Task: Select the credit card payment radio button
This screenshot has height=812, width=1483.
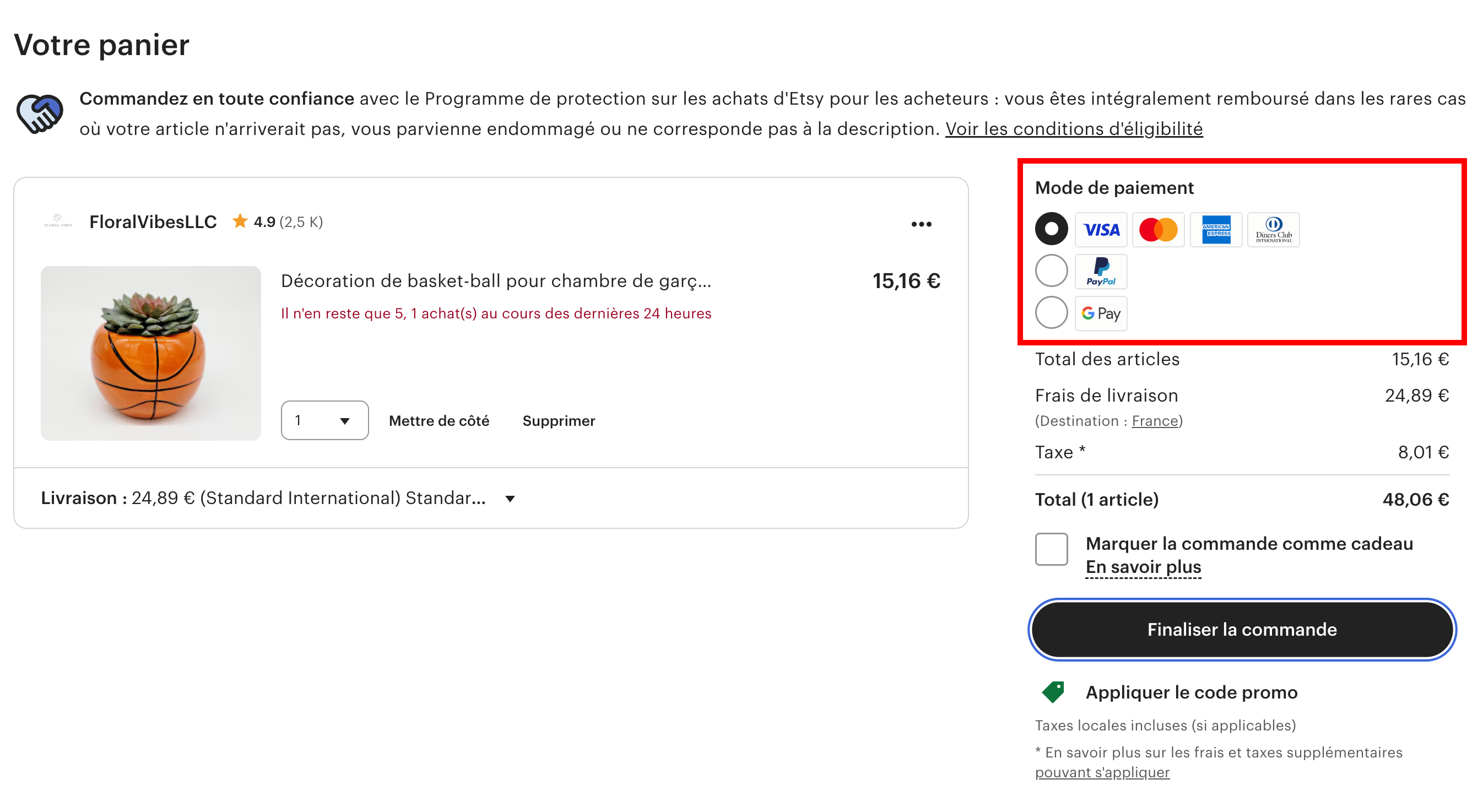Action: tap(1051, 230)
